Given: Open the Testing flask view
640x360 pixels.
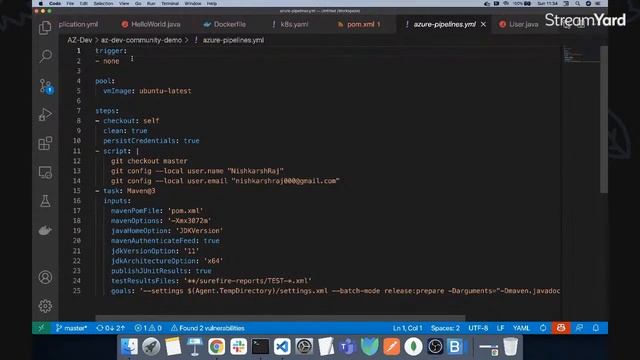Looking at the screenshot, I should pyautogui.click(x=45, y=201).
